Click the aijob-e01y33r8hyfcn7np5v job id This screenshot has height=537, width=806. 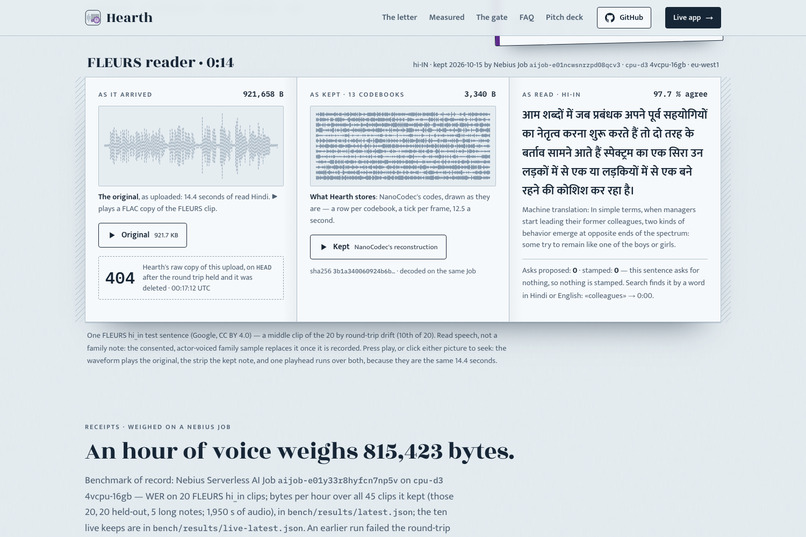(338, 480)
